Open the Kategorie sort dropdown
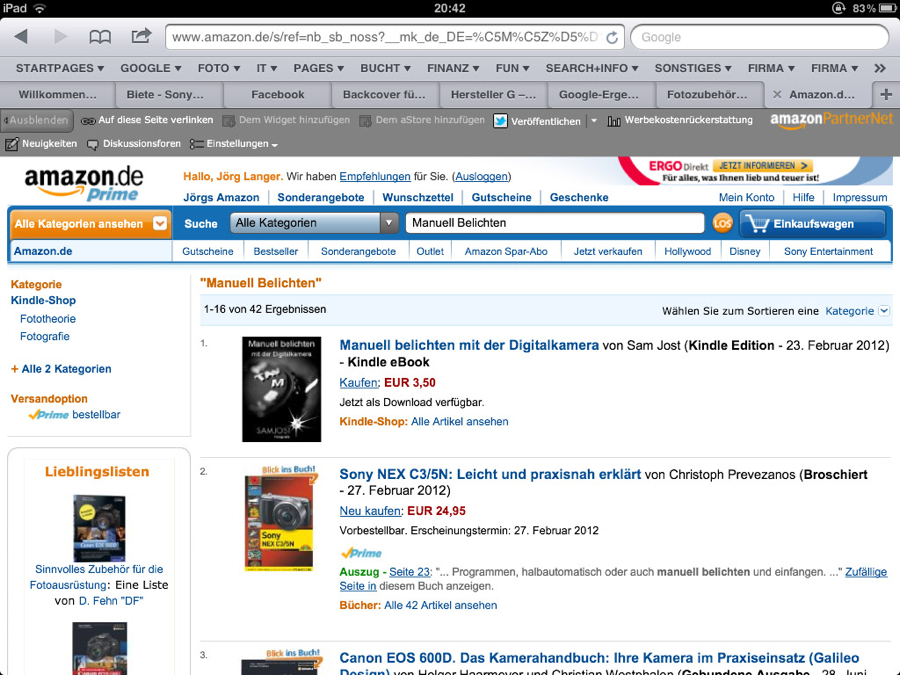This screenshot has width=900, height=675. coord(857,311)
